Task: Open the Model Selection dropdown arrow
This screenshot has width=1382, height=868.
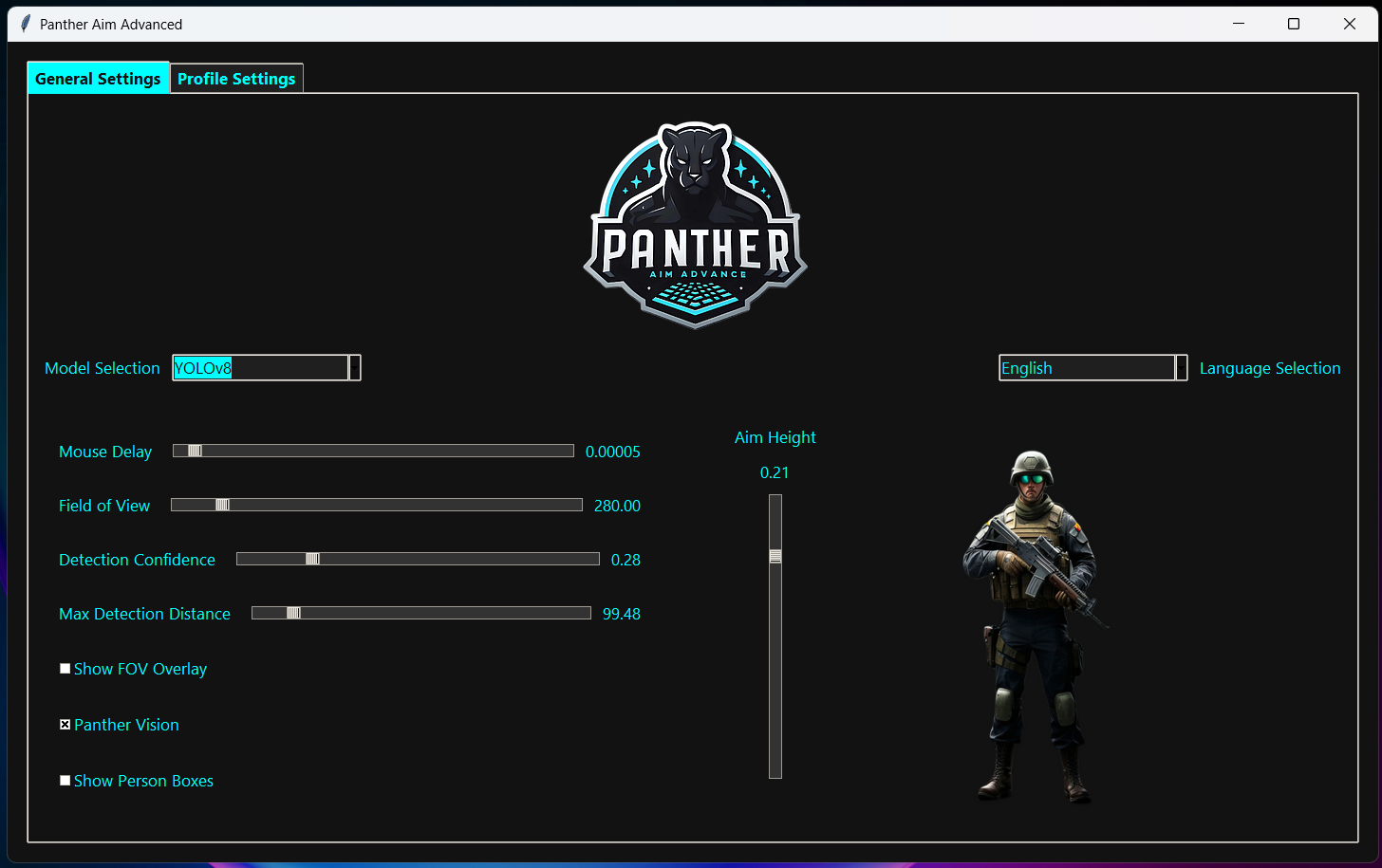Action: tap(355, 368)
